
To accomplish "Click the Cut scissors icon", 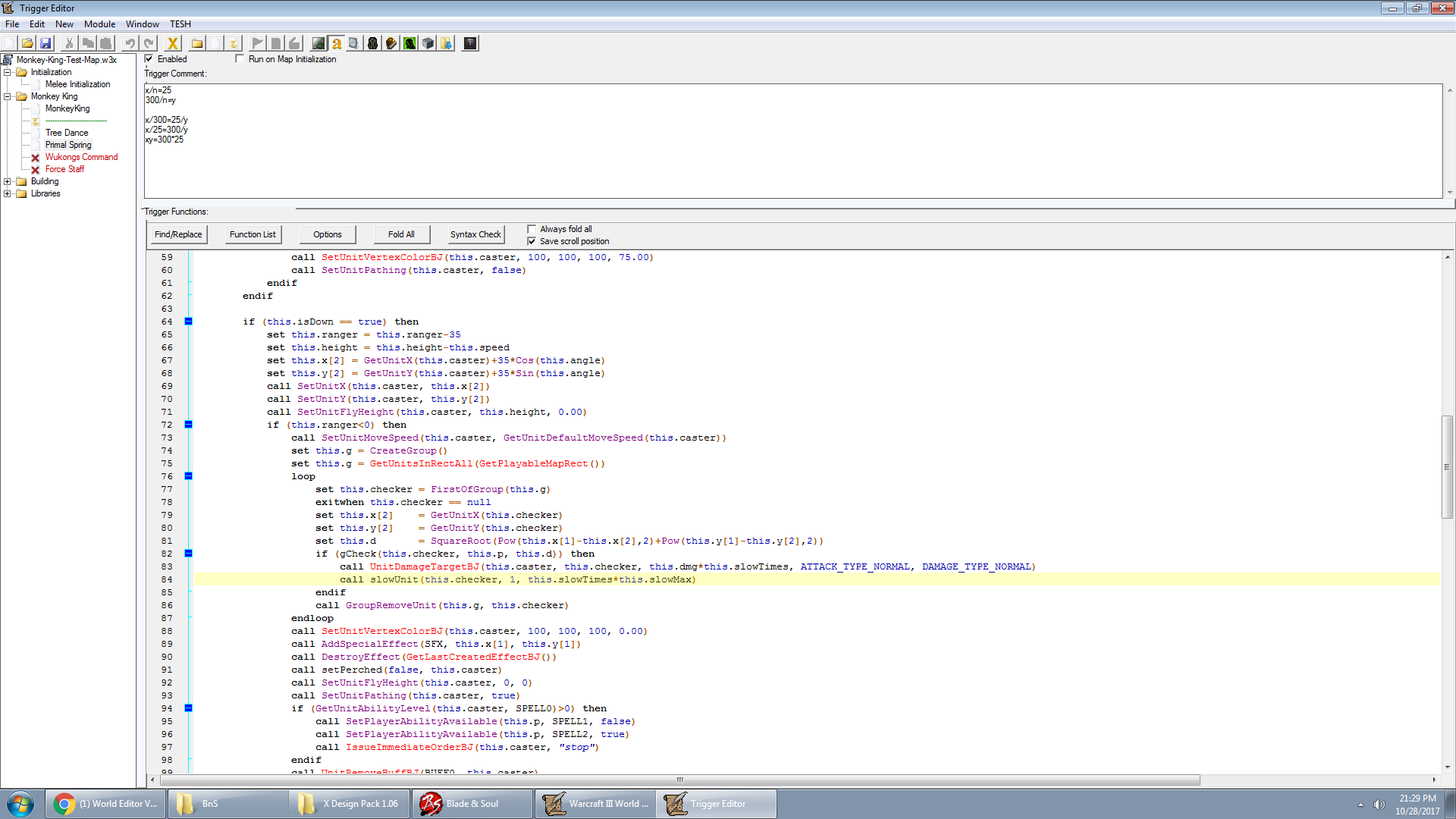I will pyautogui.click(x=69, y=43).
